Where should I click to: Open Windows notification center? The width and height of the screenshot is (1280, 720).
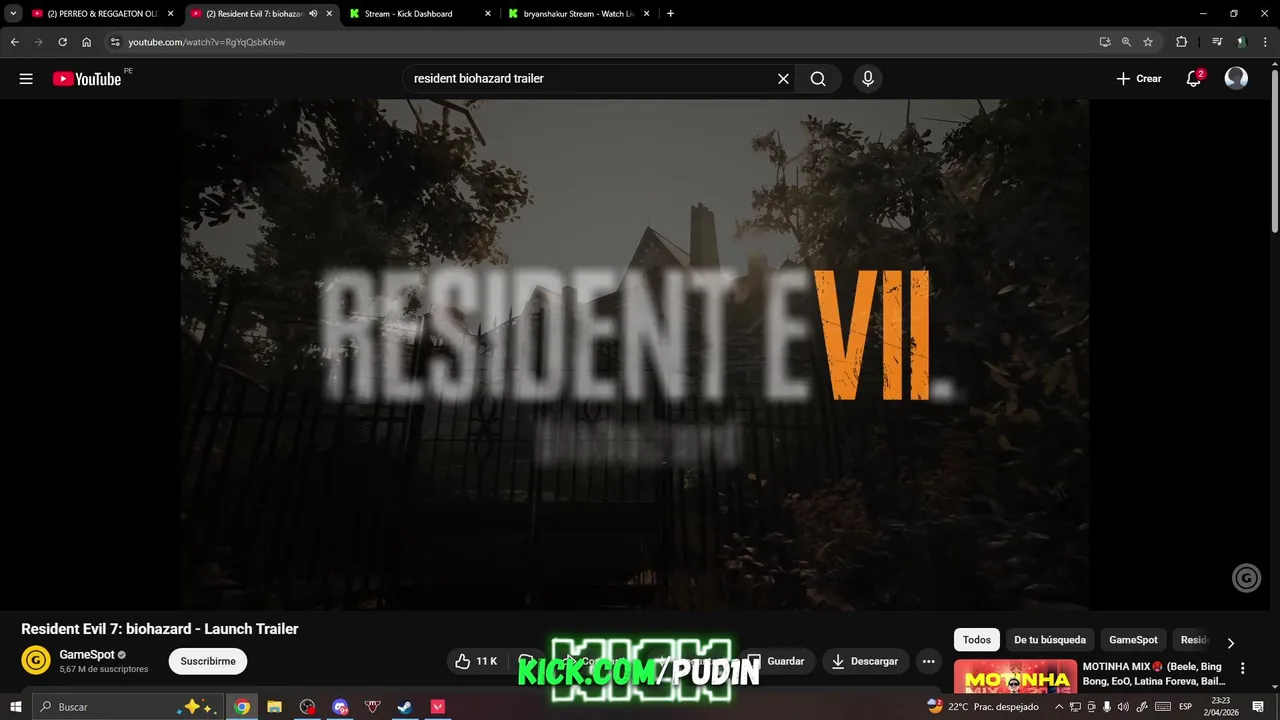(x=1258, y=707)
